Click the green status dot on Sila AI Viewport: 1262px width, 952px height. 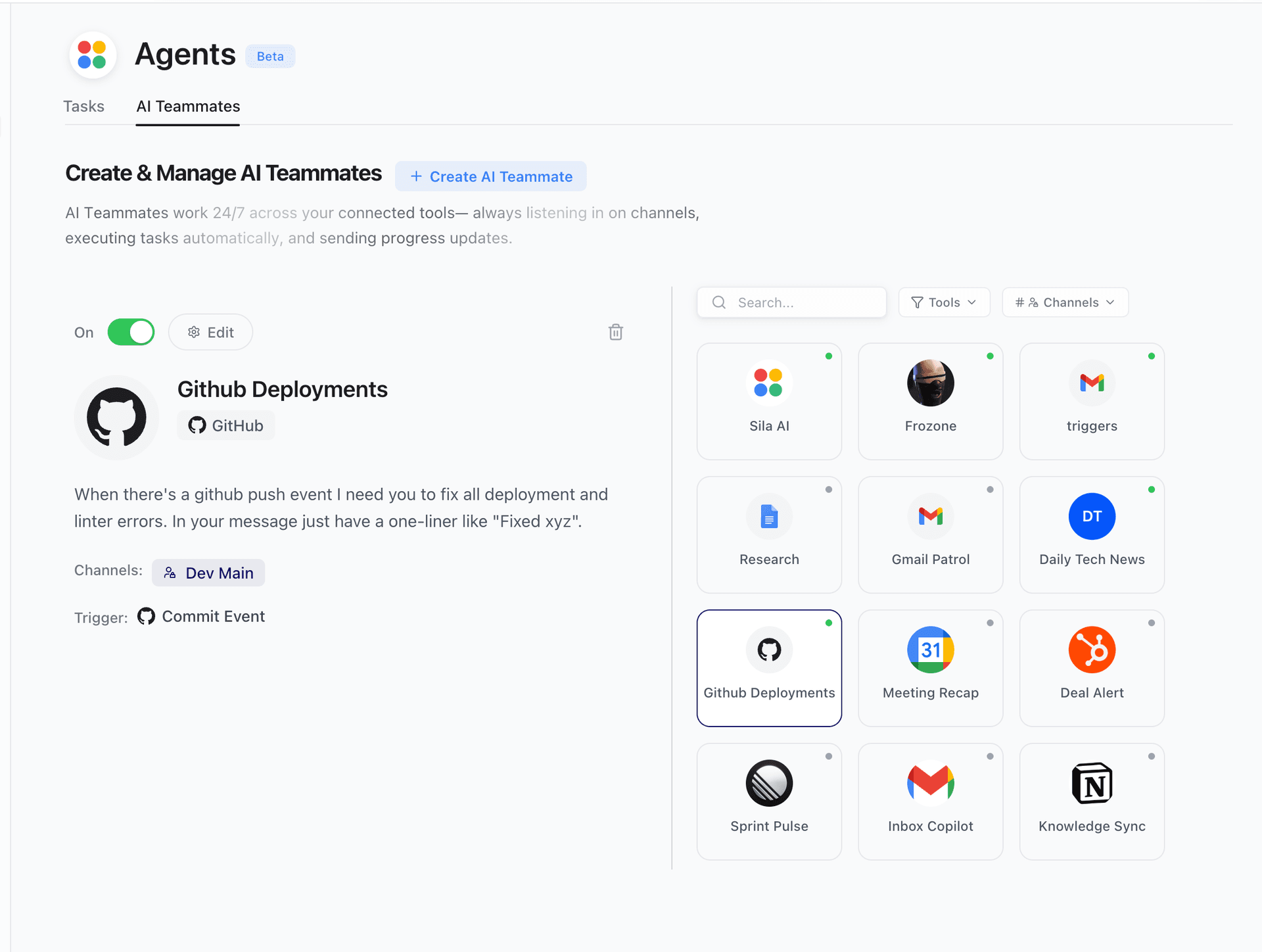click(x=828, y=356)
